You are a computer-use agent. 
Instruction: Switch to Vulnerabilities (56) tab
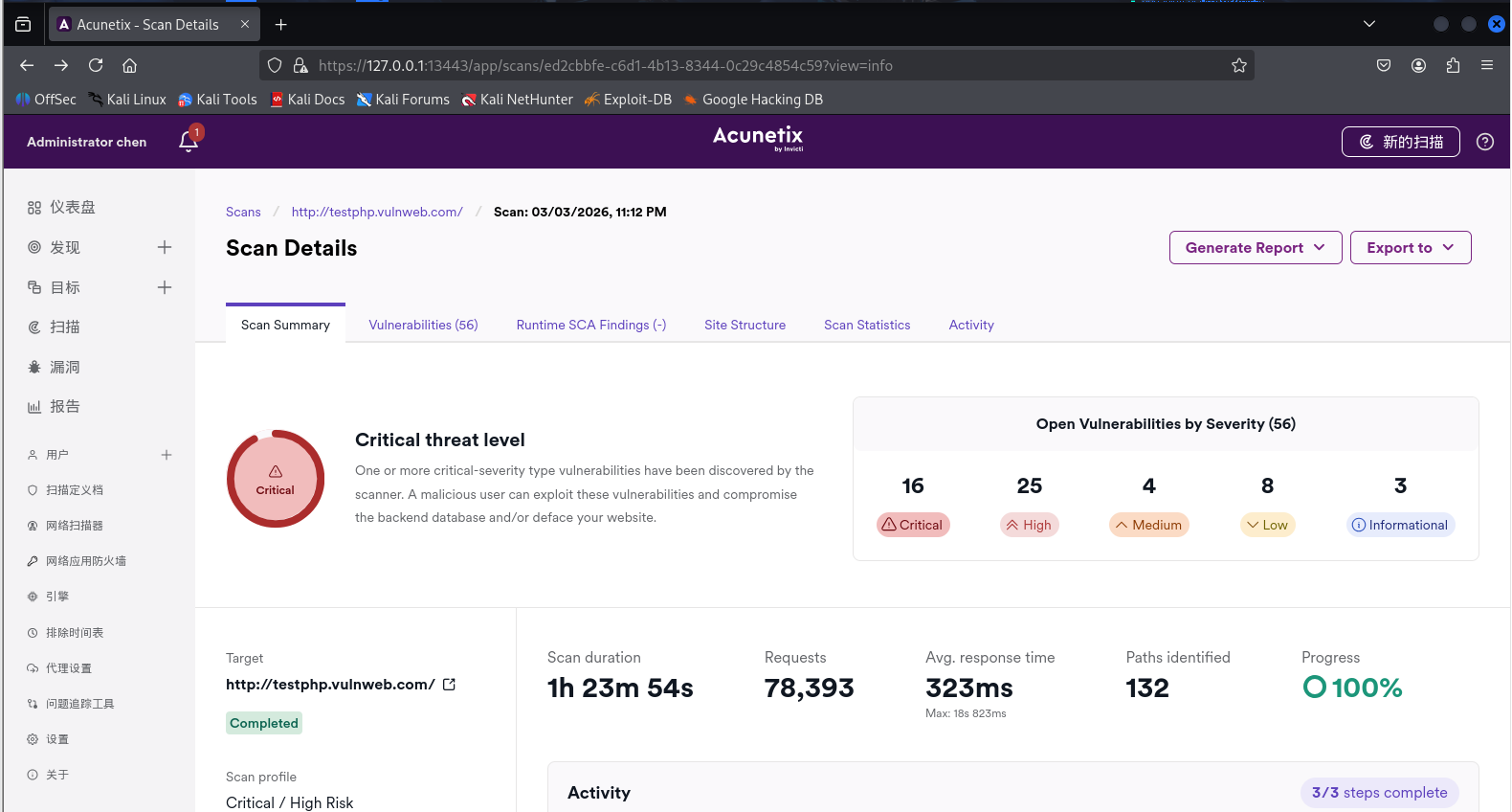423,326
